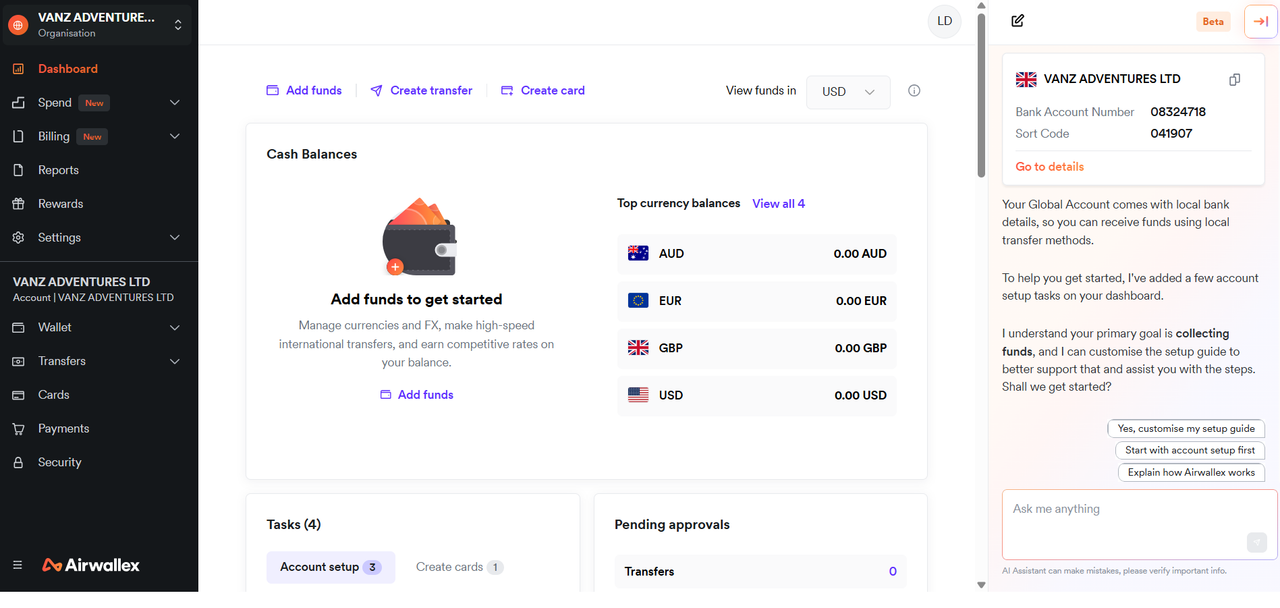Click the main page vertical scrollbar

point(981,95)
